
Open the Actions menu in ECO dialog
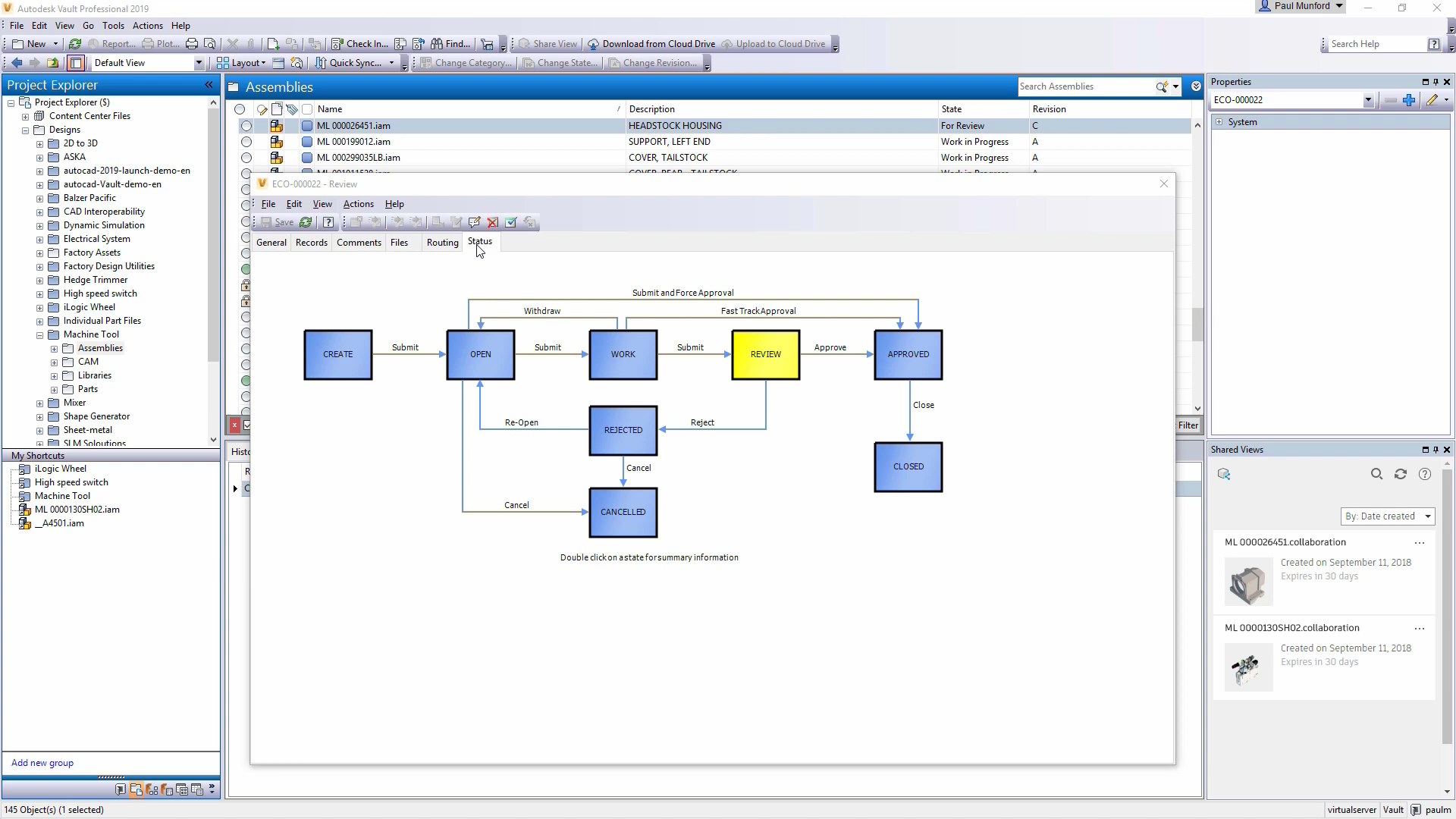pos(358,204)
